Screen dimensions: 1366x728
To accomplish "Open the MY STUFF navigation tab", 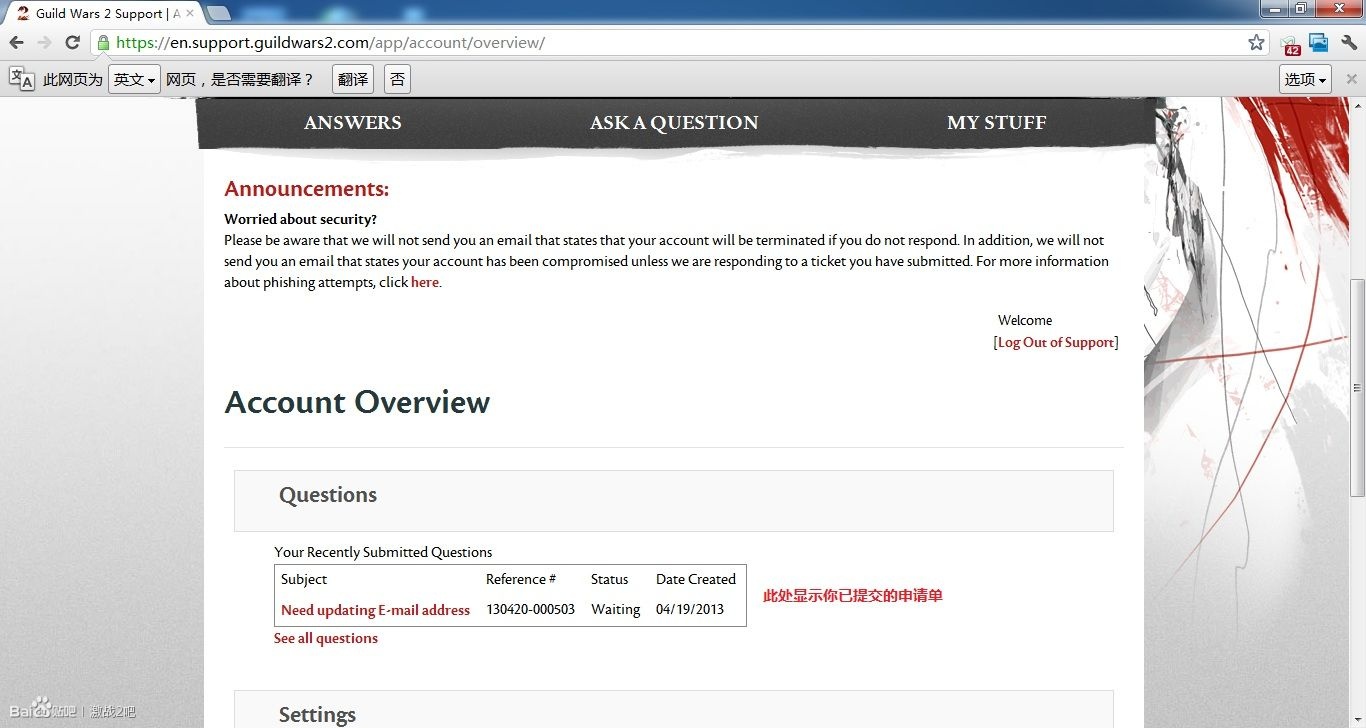I will coord(997,123).
